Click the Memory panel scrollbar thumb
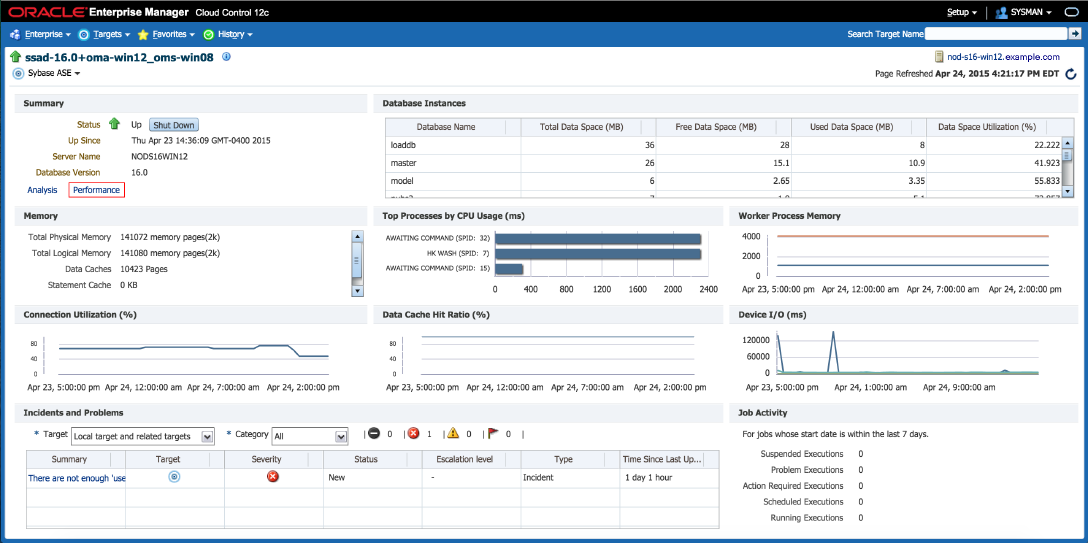 point(357,261)
